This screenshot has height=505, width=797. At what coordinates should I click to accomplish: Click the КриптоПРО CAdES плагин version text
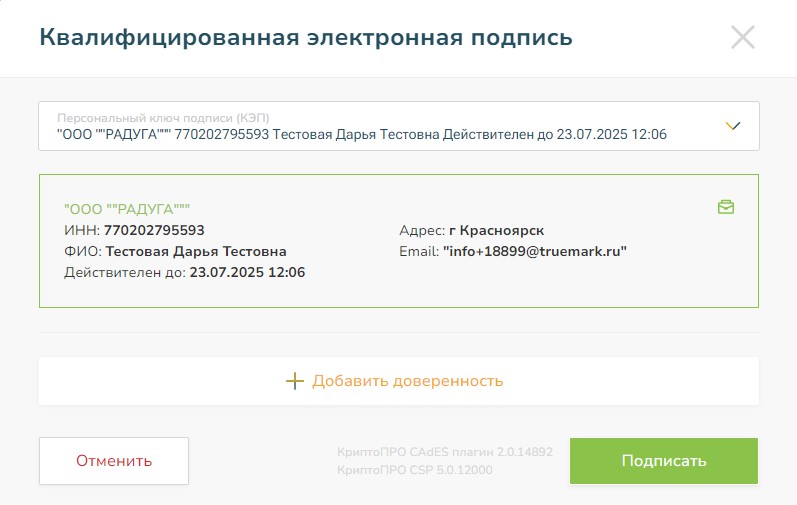(x=445, y=452)
